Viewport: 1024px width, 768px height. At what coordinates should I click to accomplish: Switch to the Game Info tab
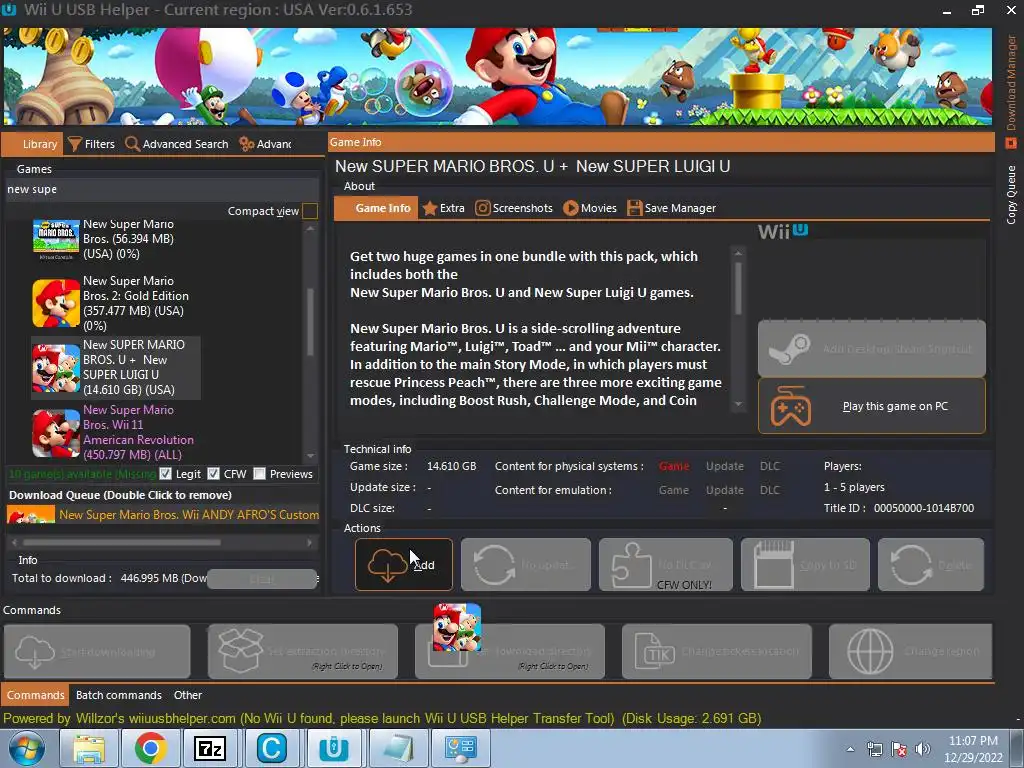(376, 208)
